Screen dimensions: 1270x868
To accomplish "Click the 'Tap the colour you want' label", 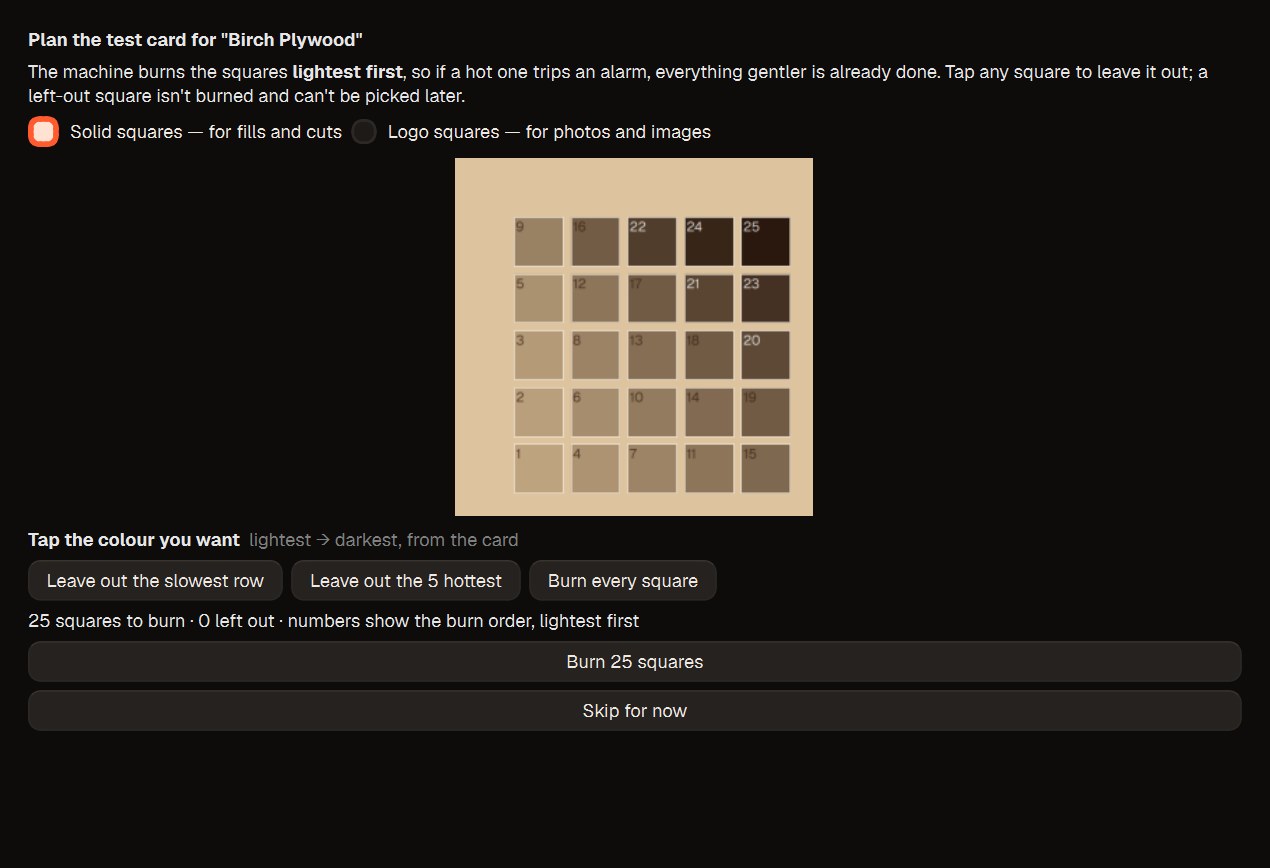I will coord(134,540).
